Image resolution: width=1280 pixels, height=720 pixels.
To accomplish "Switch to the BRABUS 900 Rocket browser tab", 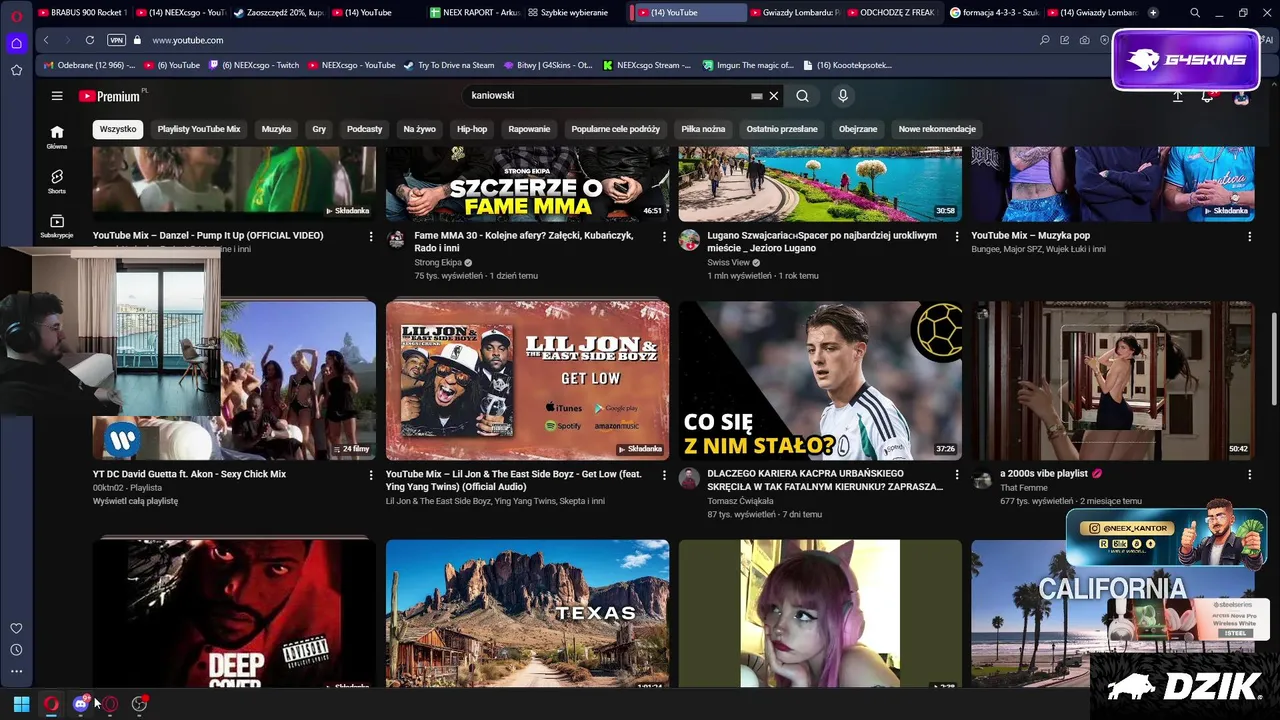I will (x=82, y=13).
